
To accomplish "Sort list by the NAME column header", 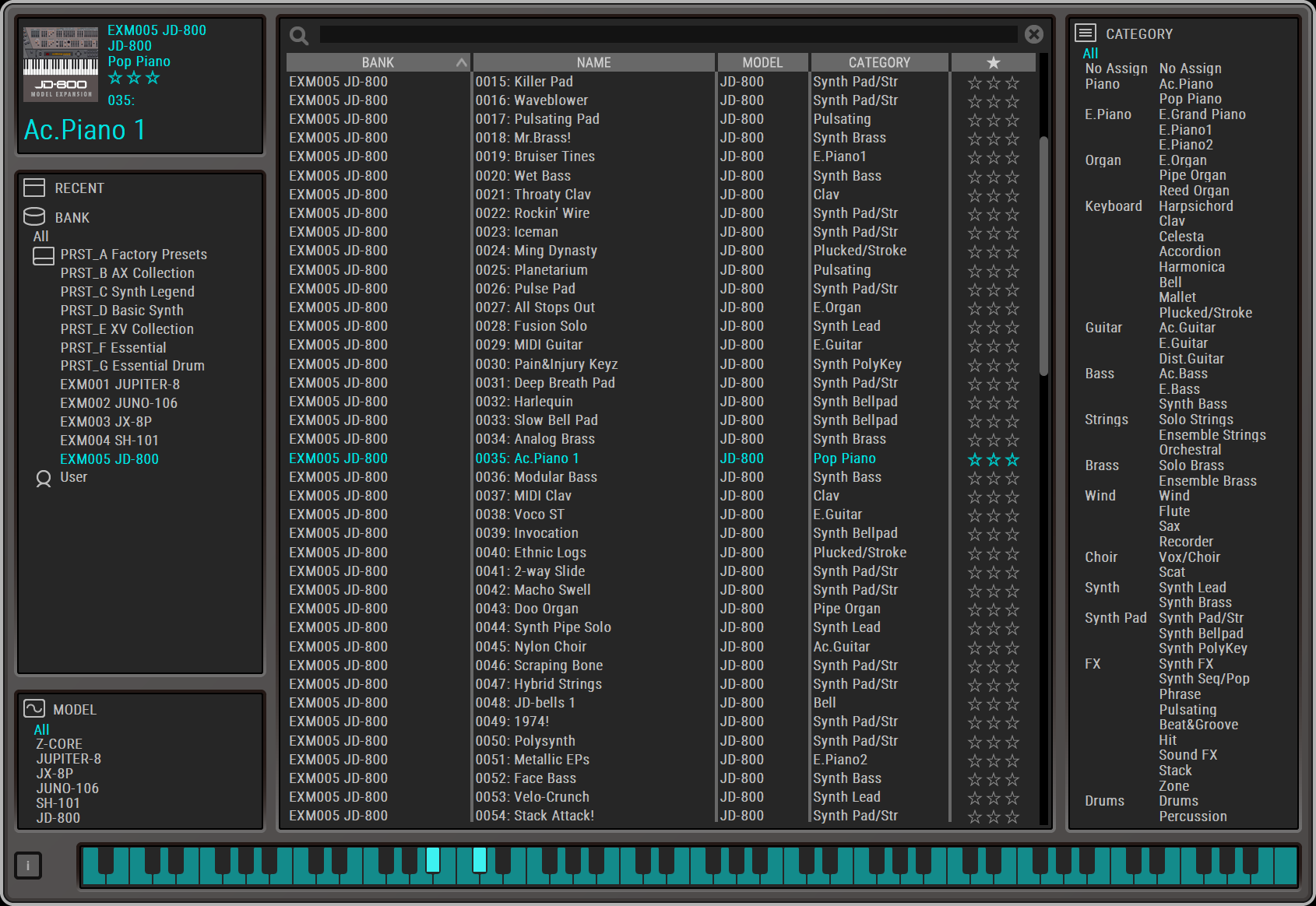I will coord(593,62).
